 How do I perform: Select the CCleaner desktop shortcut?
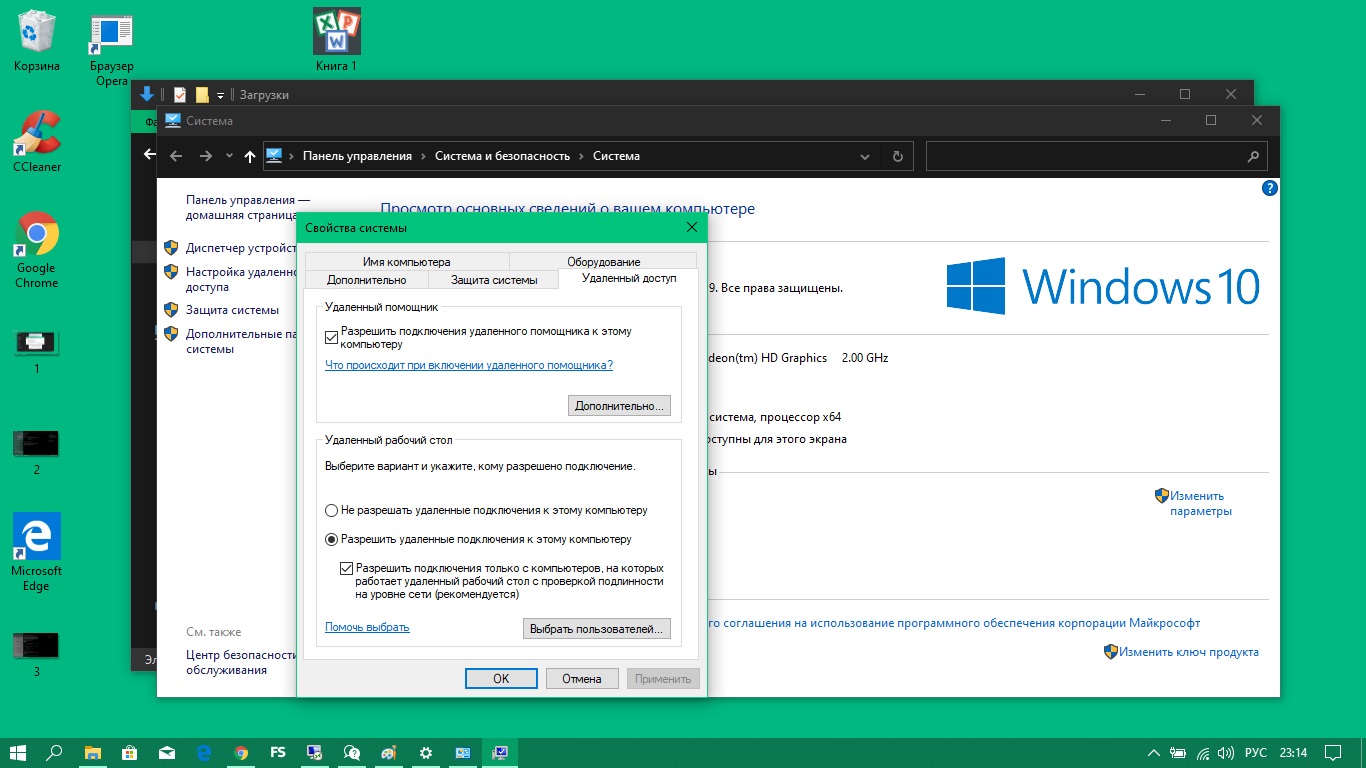point(37,141)
